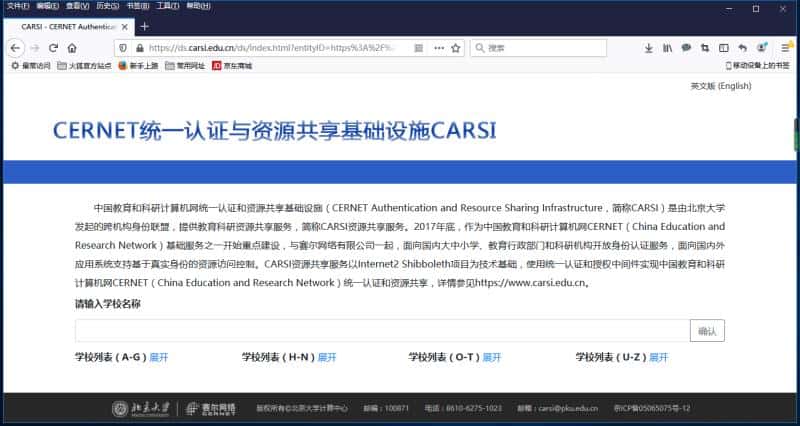800x426 pixels.
Task: Click the school name input field
Action: coord(381,331)
